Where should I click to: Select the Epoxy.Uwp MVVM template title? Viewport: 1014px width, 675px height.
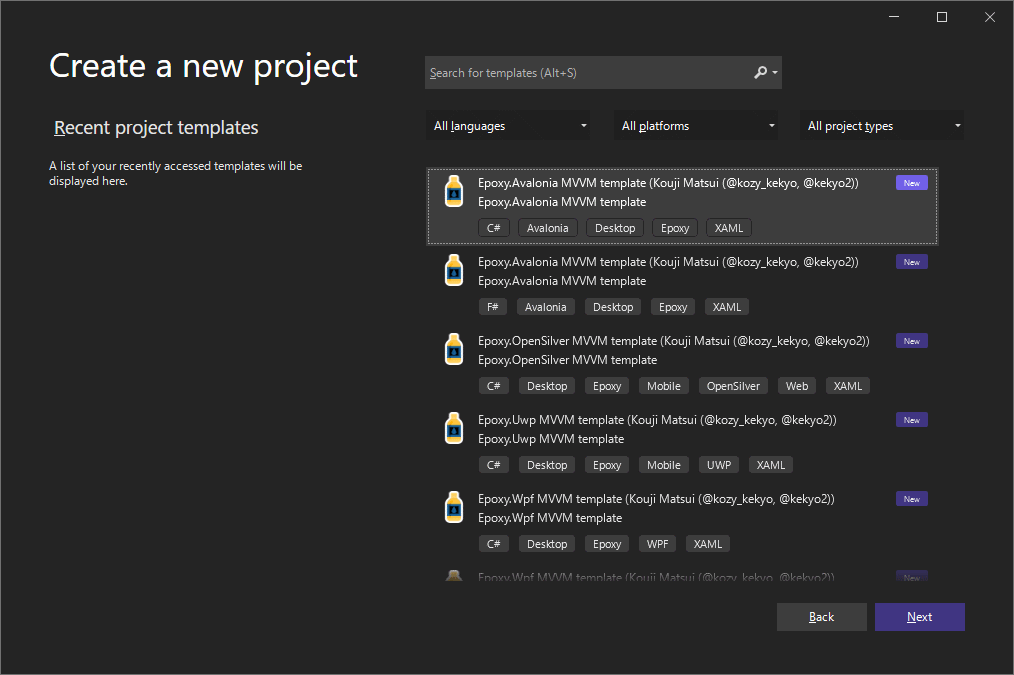point(657,420)
